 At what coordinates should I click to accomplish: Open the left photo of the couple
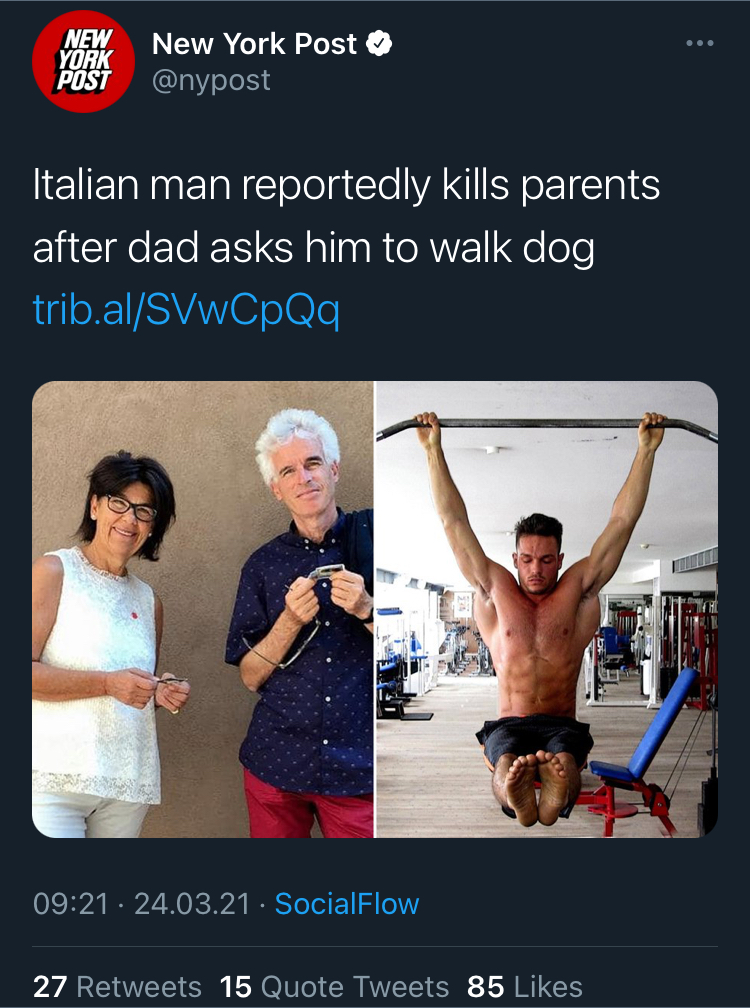click(202, 609)
